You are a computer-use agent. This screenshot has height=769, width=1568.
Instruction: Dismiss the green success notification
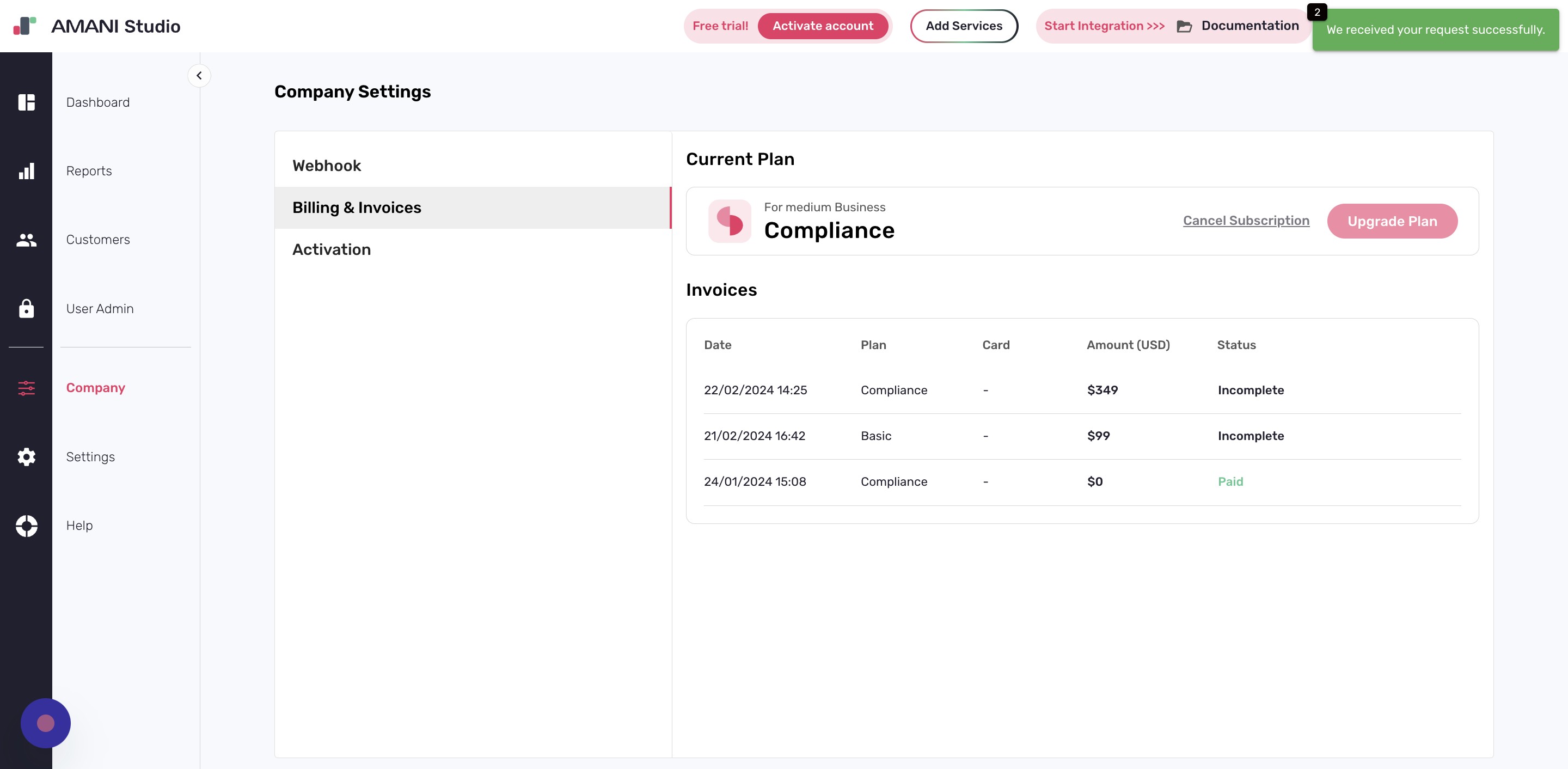[x=1435, y=29]
